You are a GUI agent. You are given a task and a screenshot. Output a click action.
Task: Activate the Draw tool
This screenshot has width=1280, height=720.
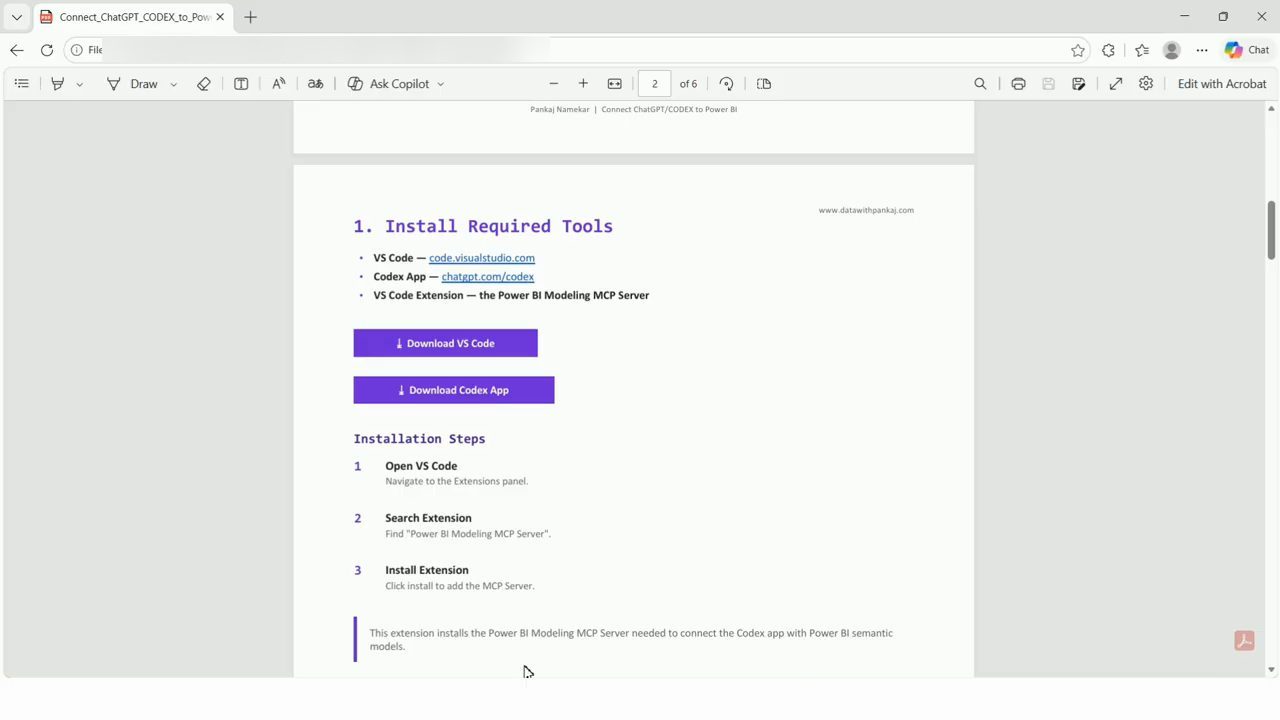(132, 84)
